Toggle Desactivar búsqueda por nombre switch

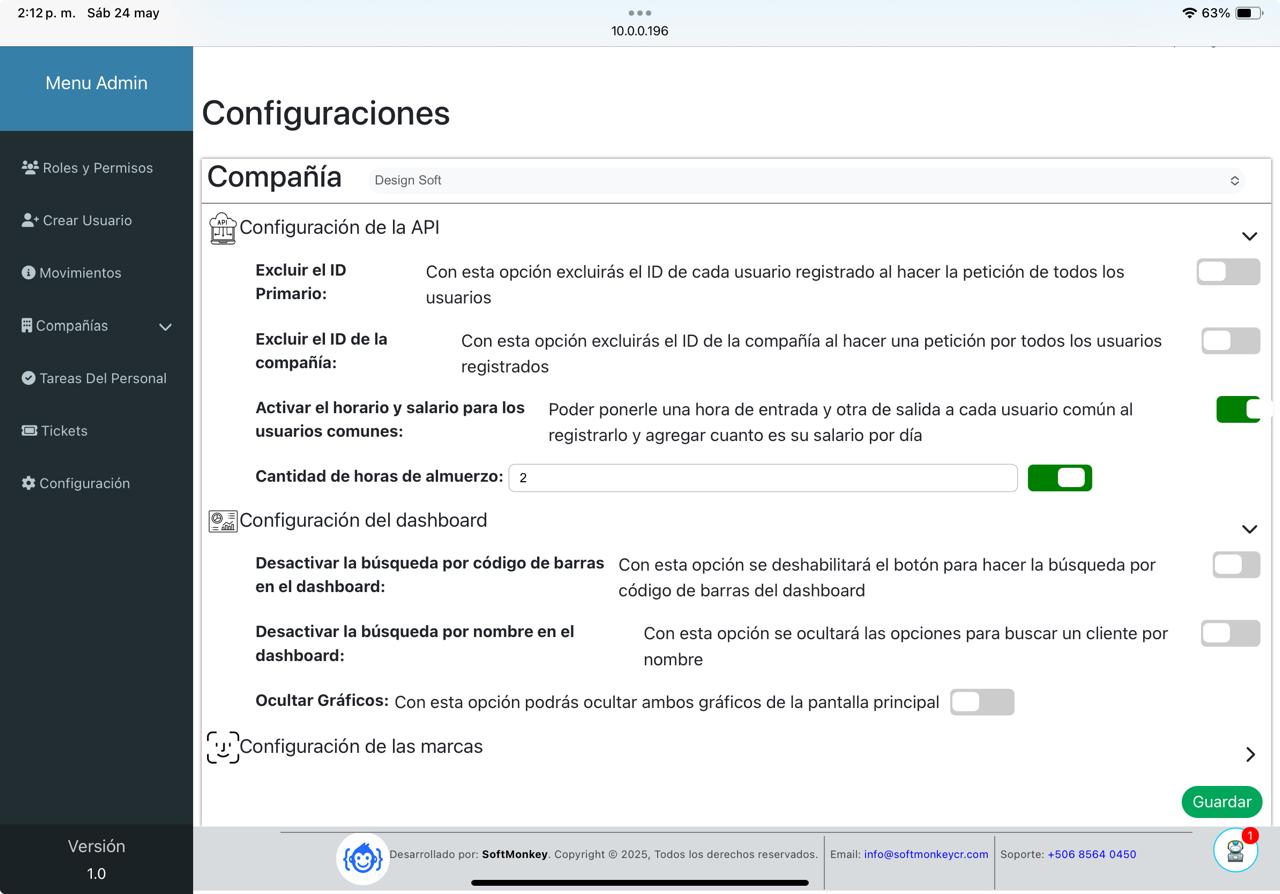tap(1231, 633)
